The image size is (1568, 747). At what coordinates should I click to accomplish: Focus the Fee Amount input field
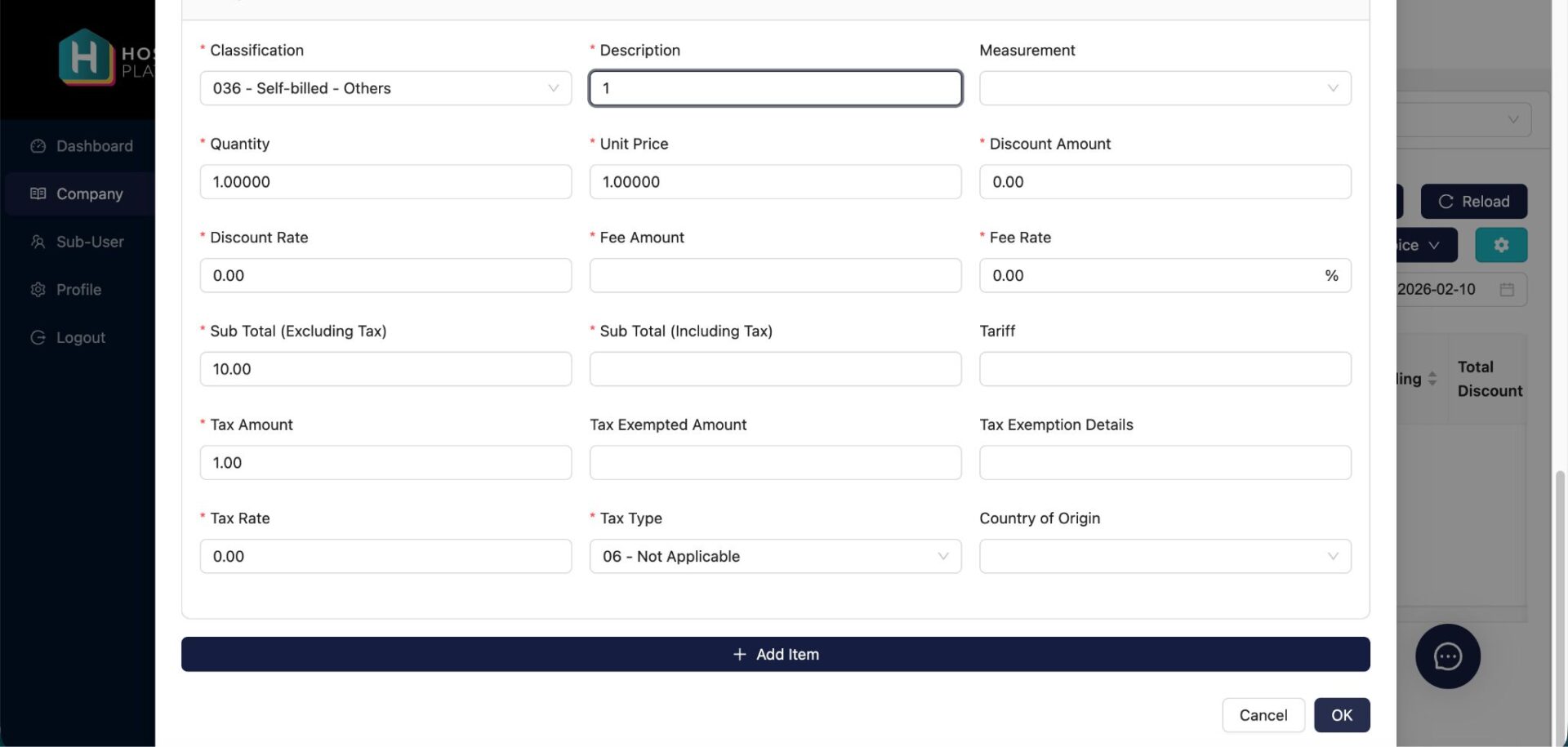point(775,275)
